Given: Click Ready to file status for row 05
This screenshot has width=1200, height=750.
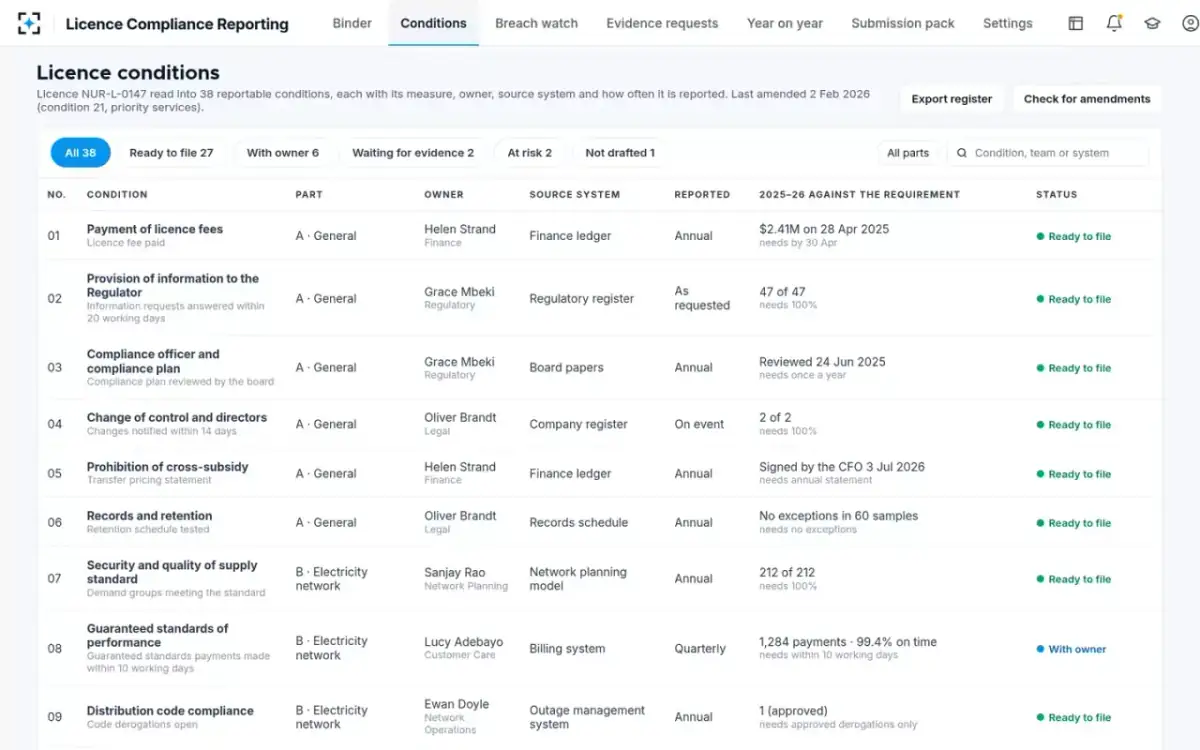Looking at the screenshot, I should 1073,474.
